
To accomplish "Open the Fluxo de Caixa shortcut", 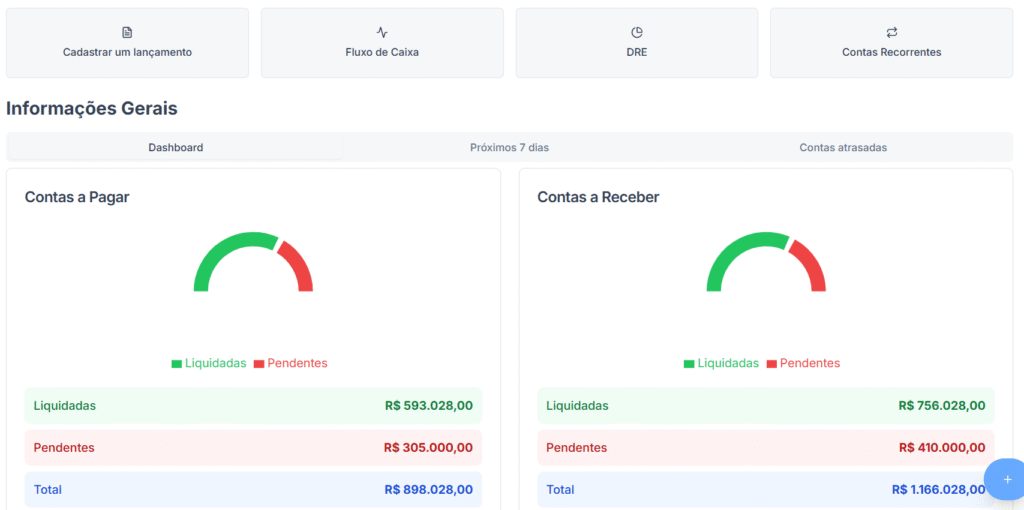I will tap(382, 43).
